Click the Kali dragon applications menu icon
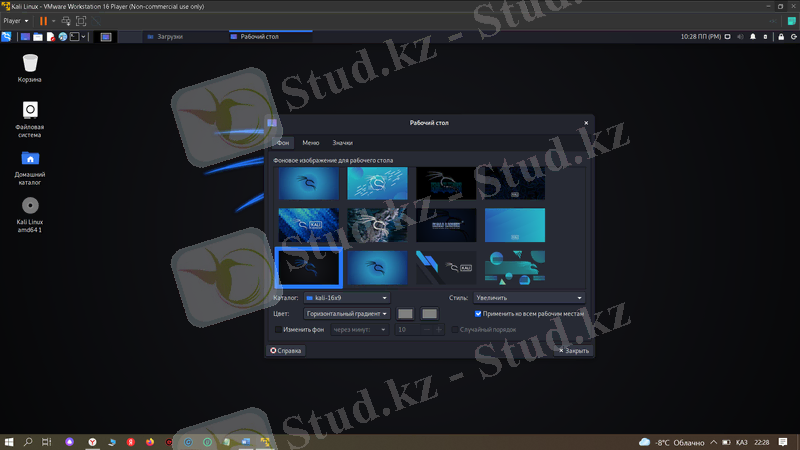Image resolution: width=800 pixels, height=450 pixels. 8,37
